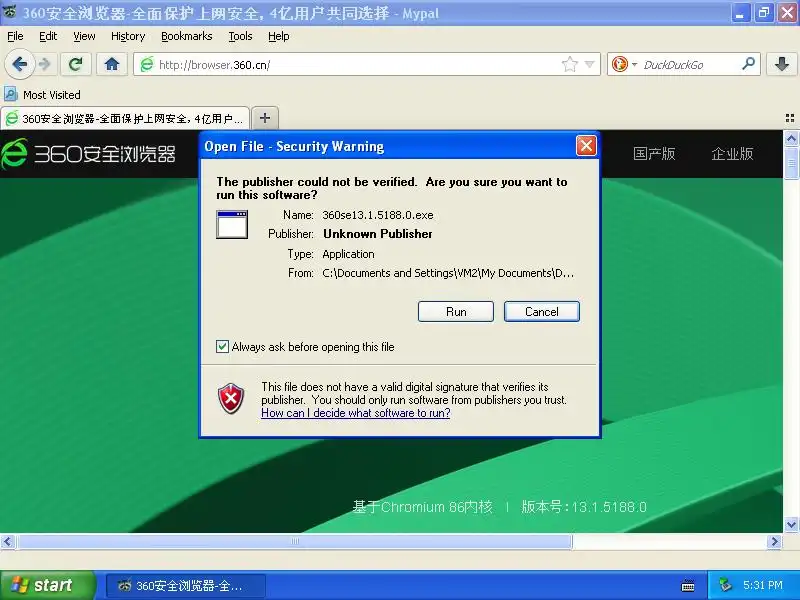
Task: Click the 版本号:13.1.5188.0 text
Action: [x=584, y=507]
